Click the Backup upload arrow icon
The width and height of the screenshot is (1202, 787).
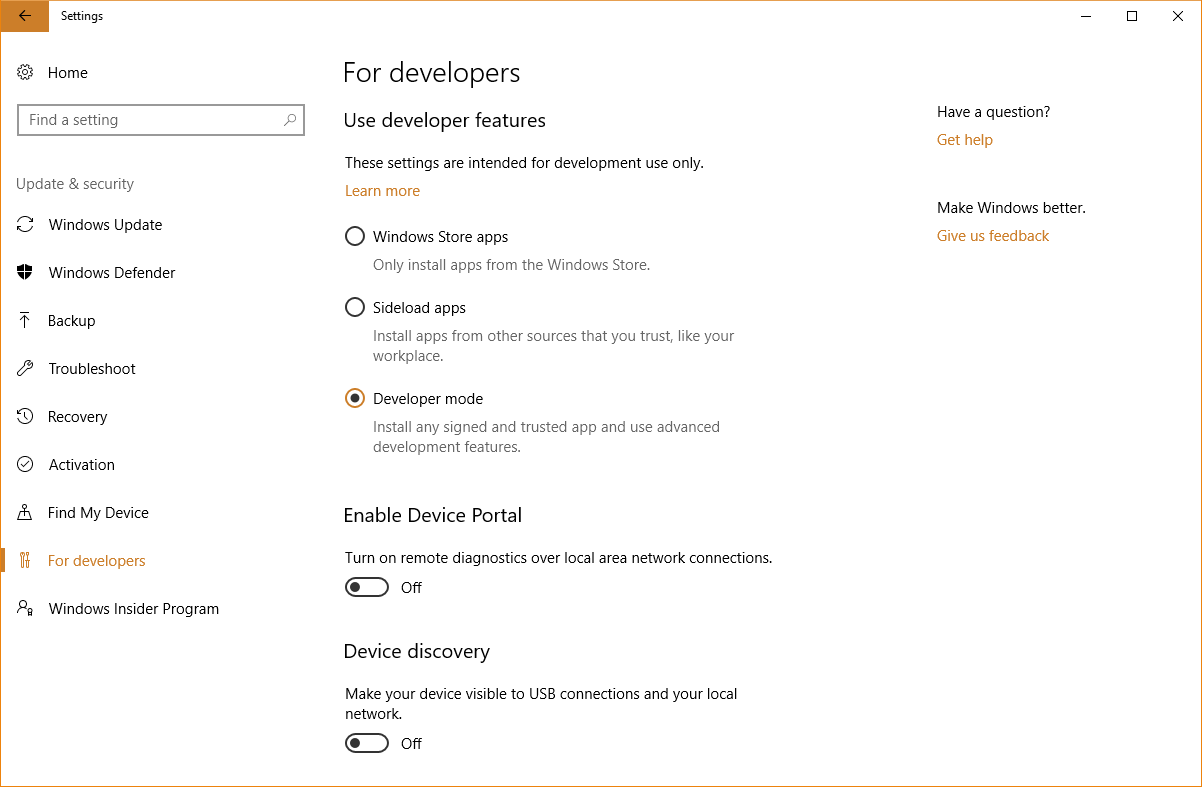coord(26,321)
